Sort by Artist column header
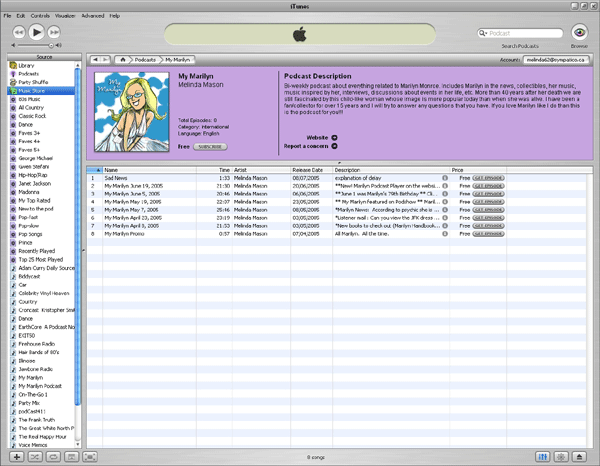 point(261,170)
